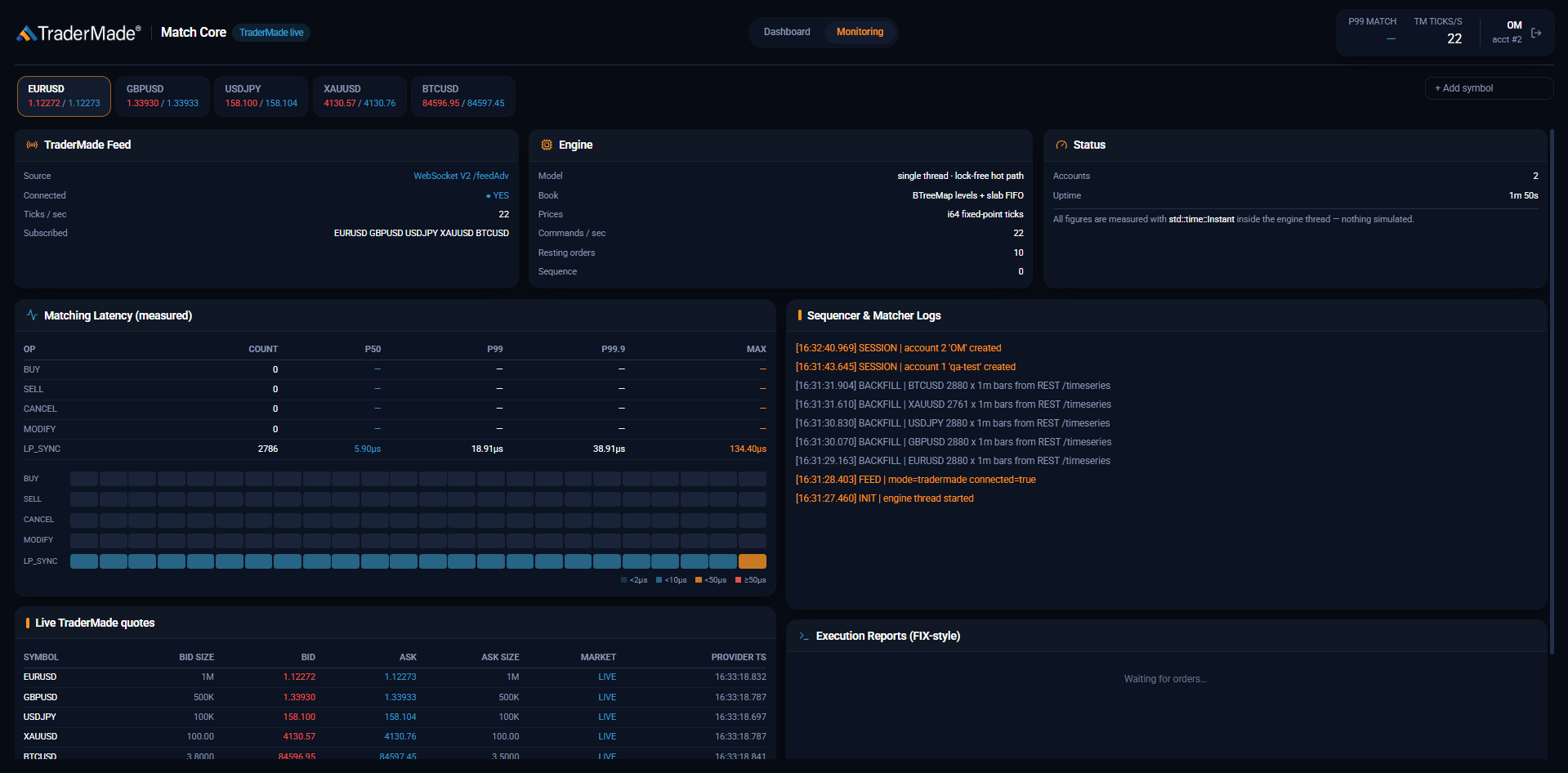This screenshot has height=773, width=1568.
Task: Click the EURUSD row in live quotes table
Action: click(395, 677)
